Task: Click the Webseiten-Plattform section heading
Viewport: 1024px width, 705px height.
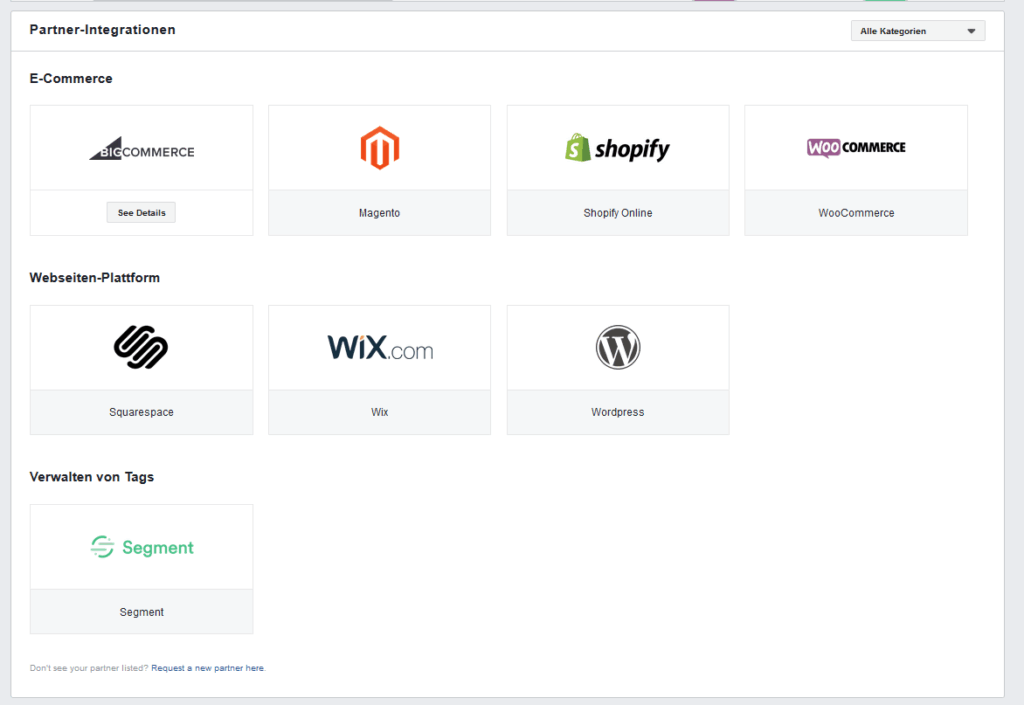Action: click(x=94, y=278)
